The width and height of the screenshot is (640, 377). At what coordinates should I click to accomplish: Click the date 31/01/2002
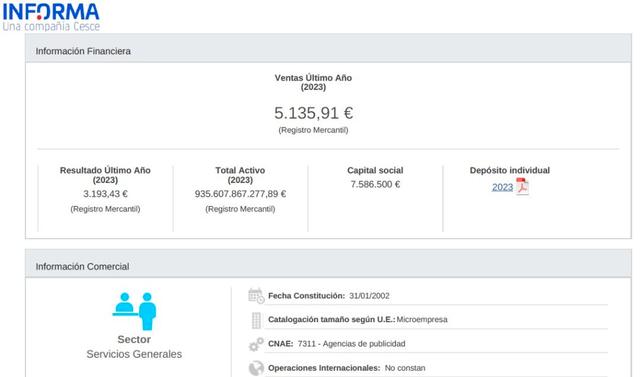tap(369, 296)
